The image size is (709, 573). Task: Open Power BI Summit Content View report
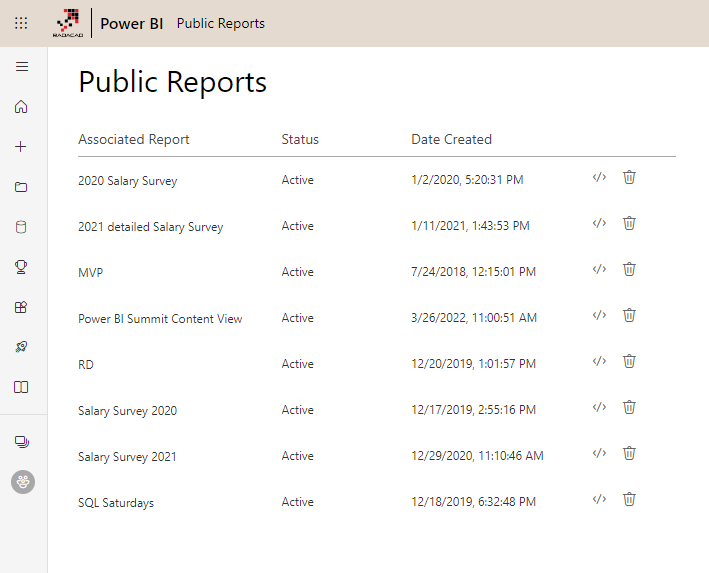click(x=160, y=319)
